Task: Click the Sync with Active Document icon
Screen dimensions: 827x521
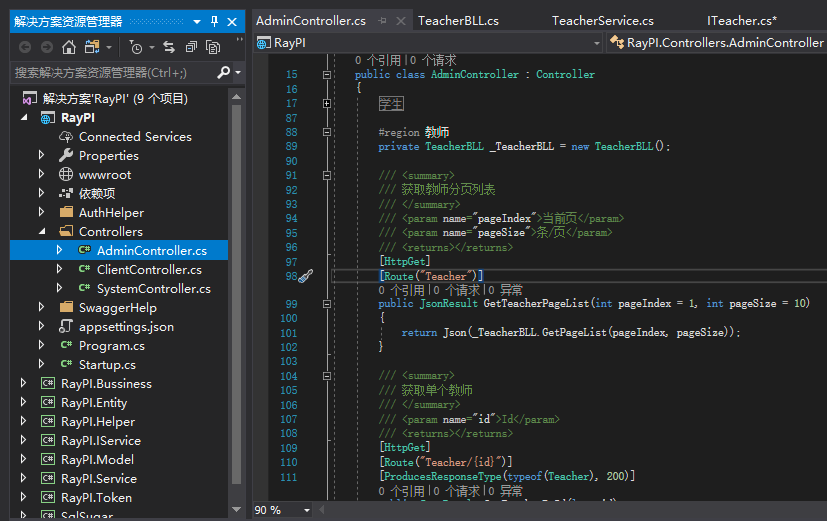Action: (x=169, y=47)
